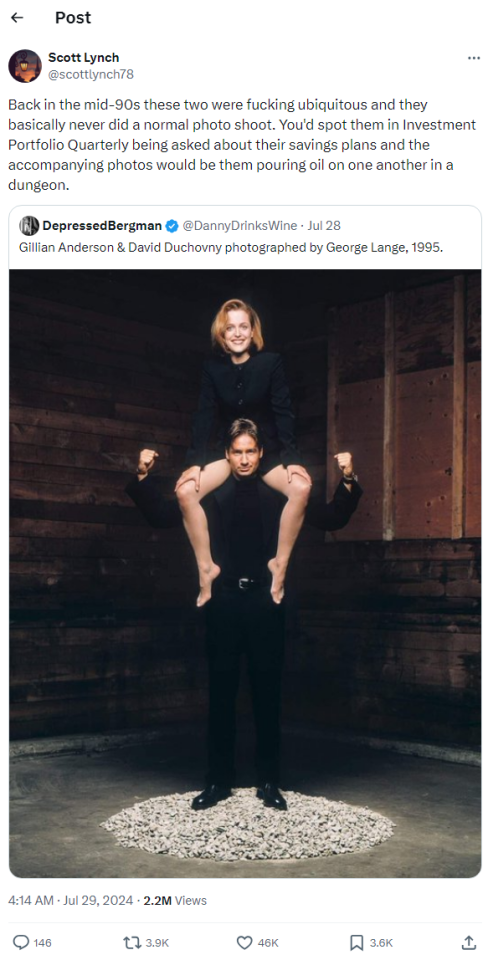Open the reply comment icon
The image size is (488, 960).
[x=21, y=942]
